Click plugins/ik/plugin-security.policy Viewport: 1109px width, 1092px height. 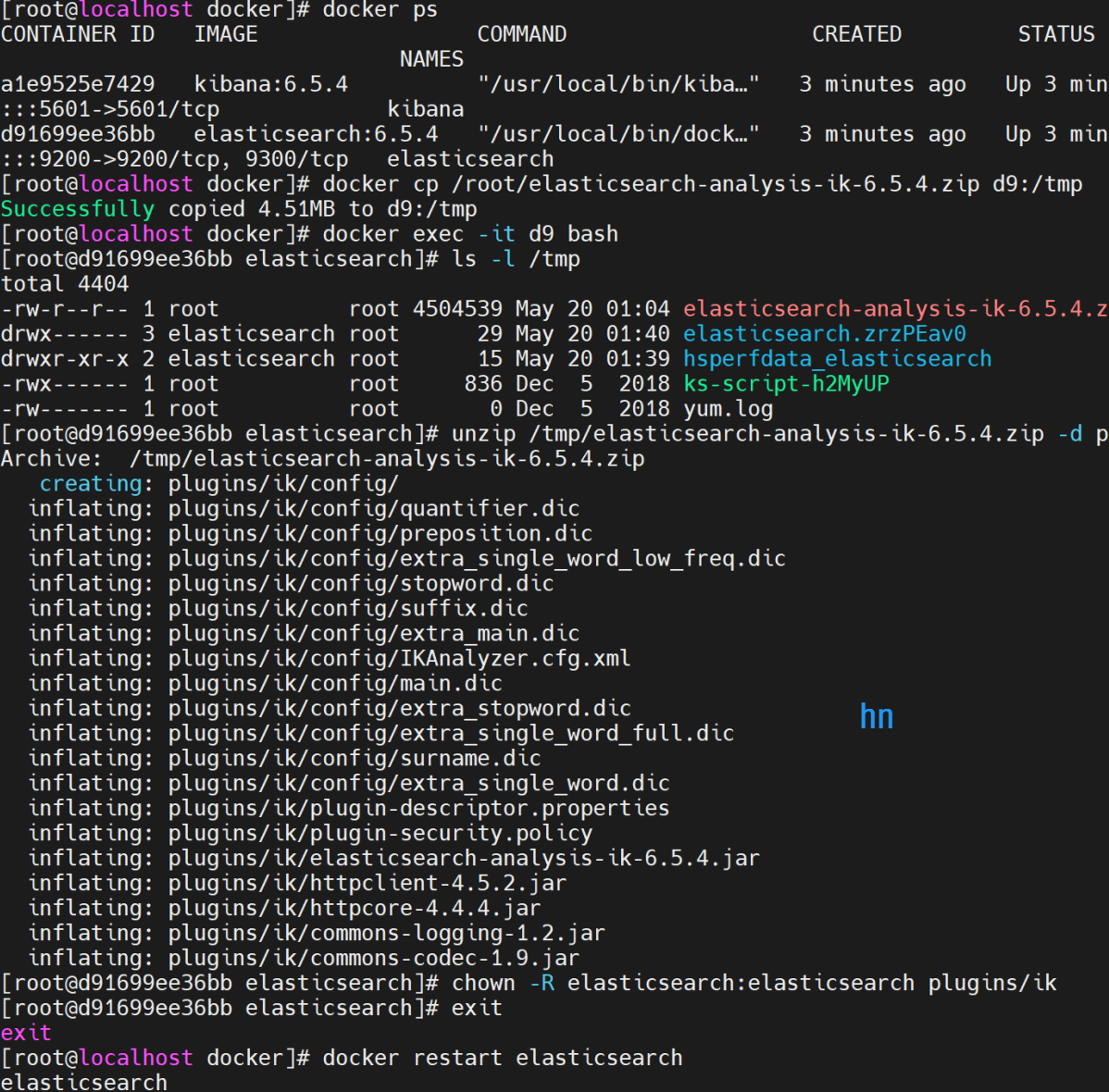click(380, 834)
